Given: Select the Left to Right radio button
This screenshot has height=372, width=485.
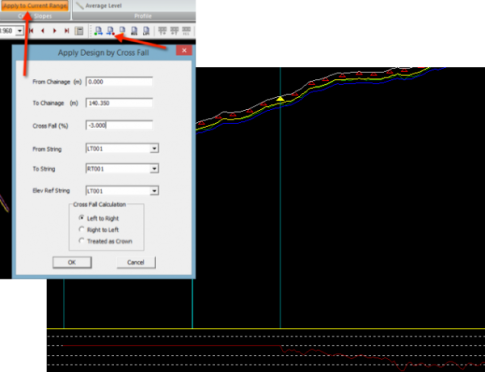Looking at the screenshot, I should [81, 218].
